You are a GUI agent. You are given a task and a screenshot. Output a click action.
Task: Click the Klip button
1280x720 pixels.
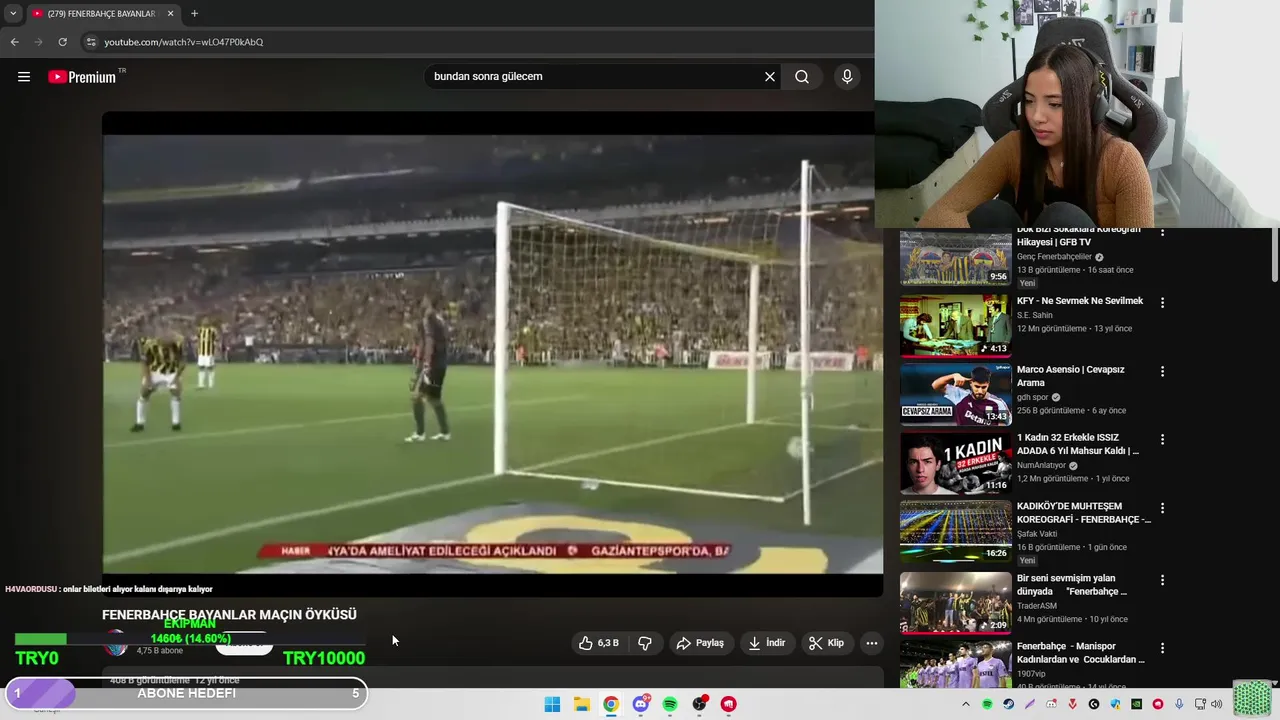click(x=826, y=643)
